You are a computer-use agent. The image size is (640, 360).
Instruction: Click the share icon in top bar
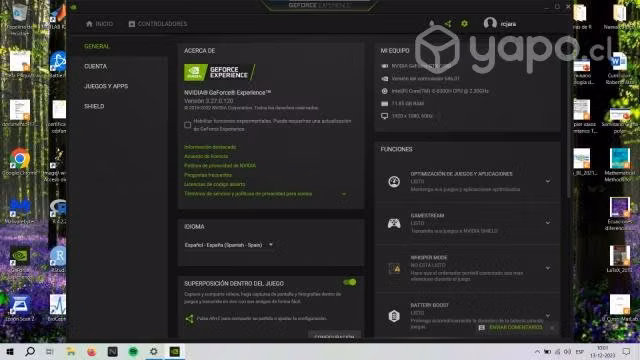448,24
